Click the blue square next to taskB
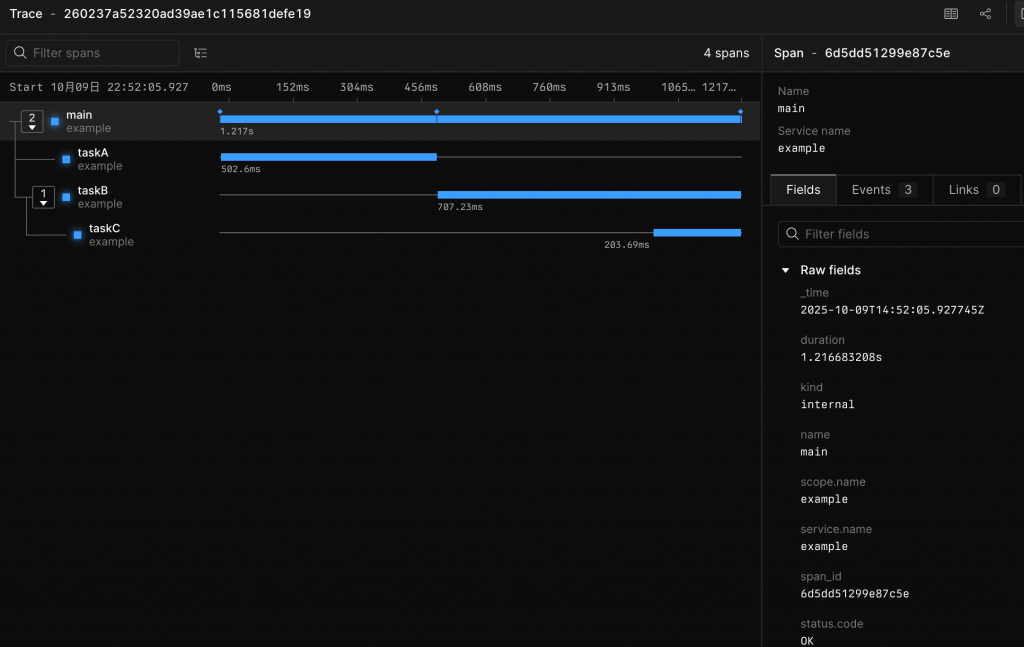This screenshot has height=647, width=1024. point(66,197)
